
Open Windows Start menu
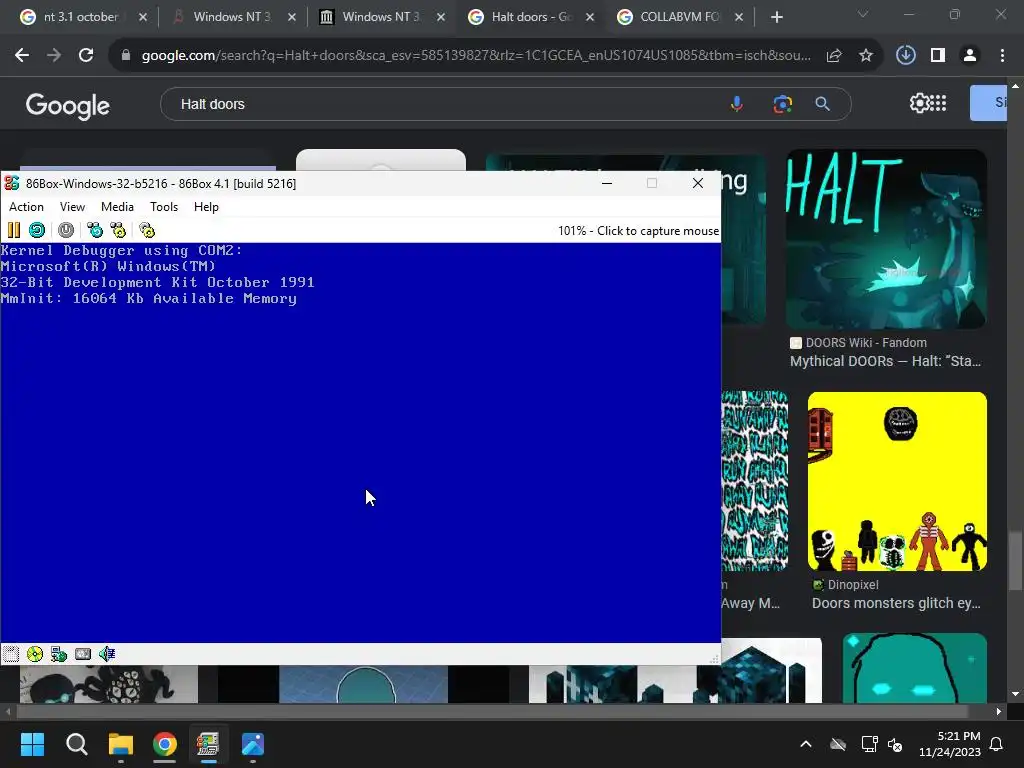pos(32,744)
